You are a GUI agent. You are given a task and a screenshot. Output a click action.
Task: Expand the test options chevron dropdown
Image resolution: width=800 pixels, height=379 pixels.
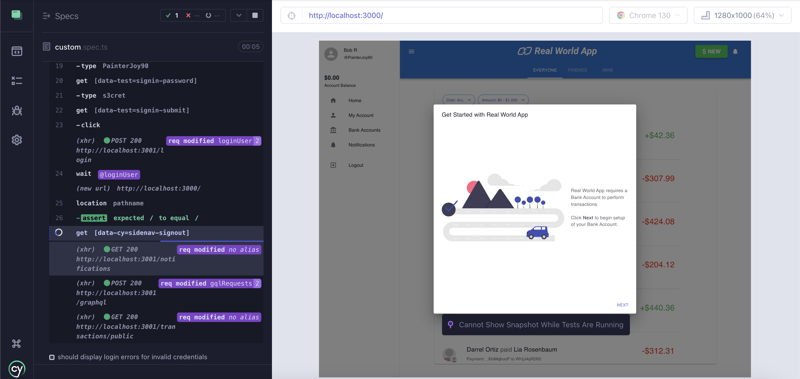click(x=238, y=15)
